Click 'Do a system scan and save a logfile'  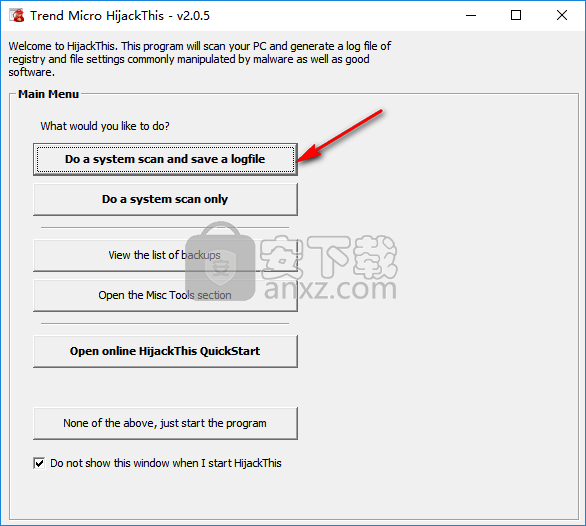tap(165, 159)
